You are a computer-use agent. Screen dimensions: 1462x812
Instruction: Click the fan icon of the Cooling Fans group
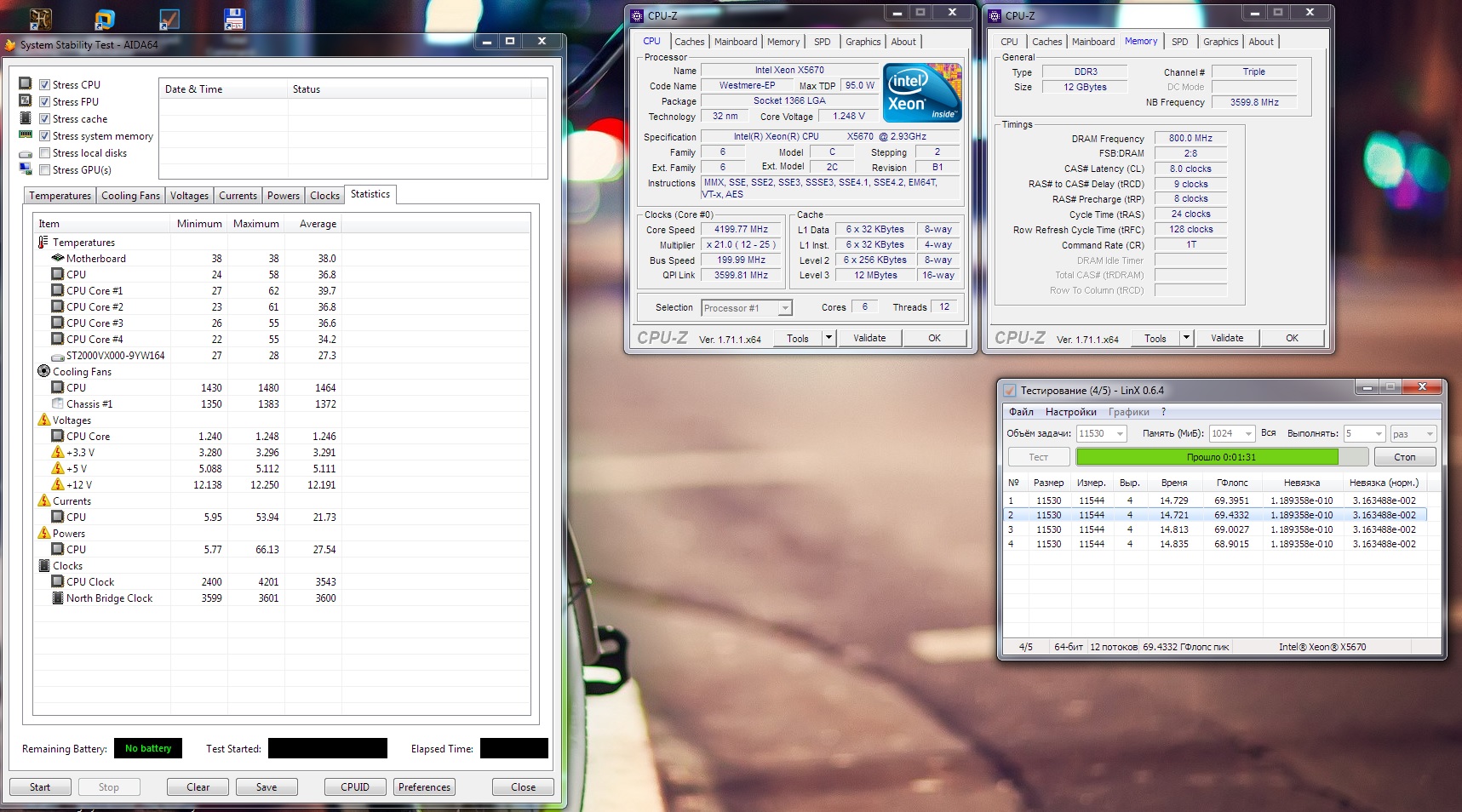click(44, 371)
